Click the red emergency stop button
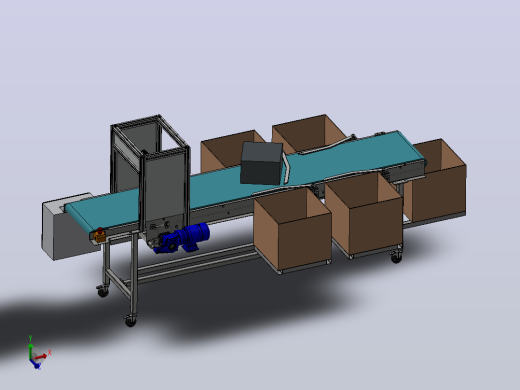520x390 pixels. coord(100,230)
